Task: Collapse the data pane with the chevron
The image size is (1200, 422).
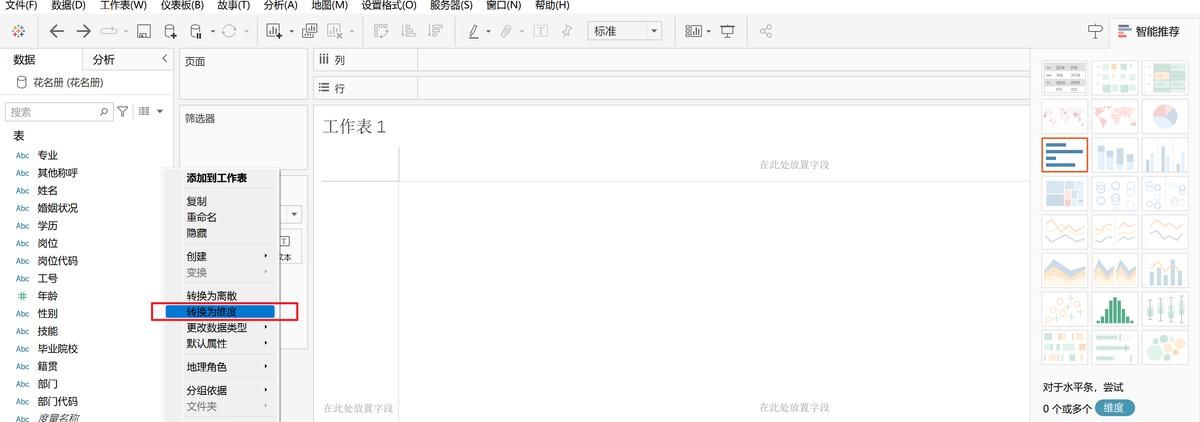Action: point(165,59)
